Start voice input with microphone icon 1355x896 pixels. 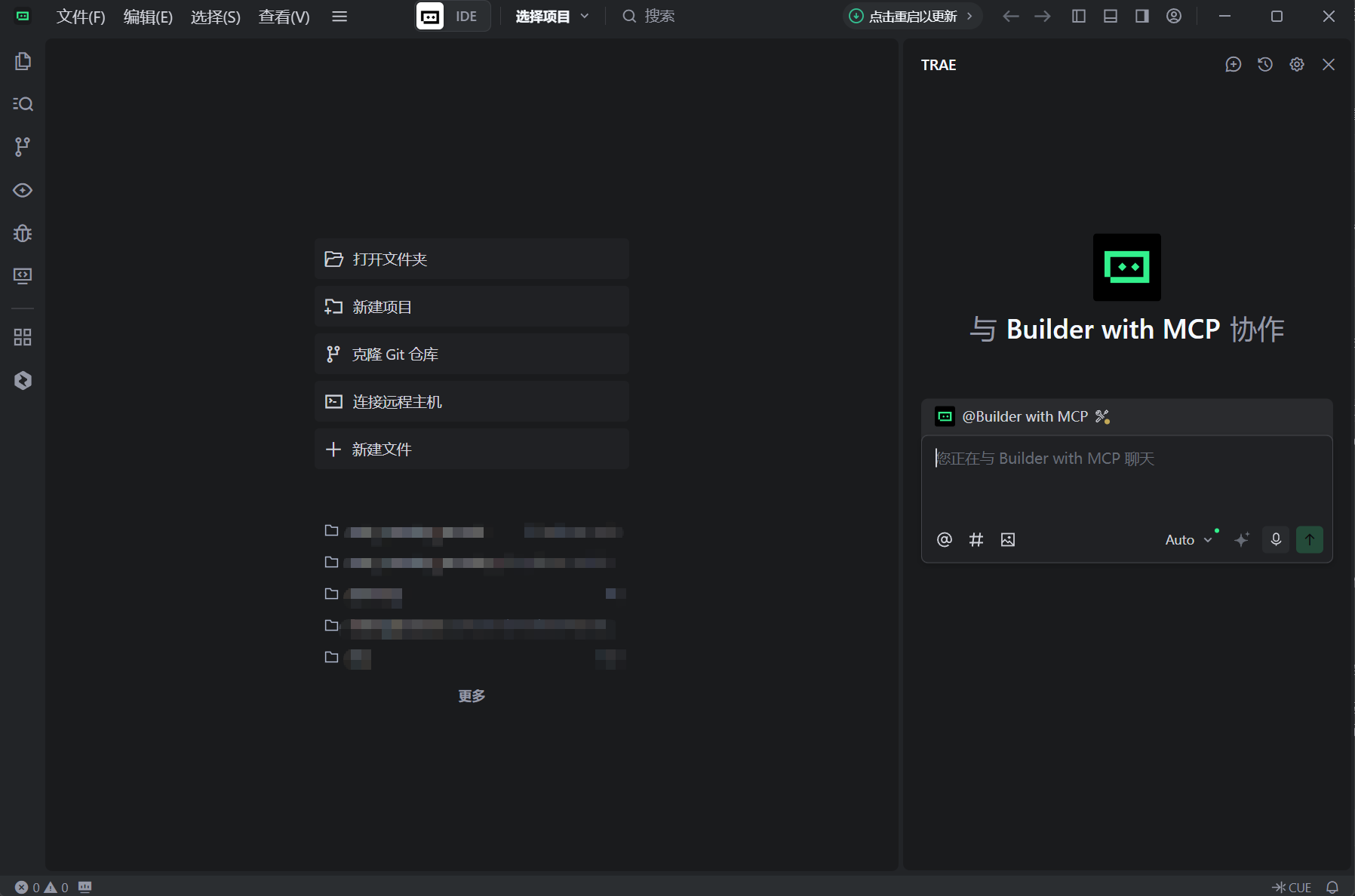[1276, 539]
